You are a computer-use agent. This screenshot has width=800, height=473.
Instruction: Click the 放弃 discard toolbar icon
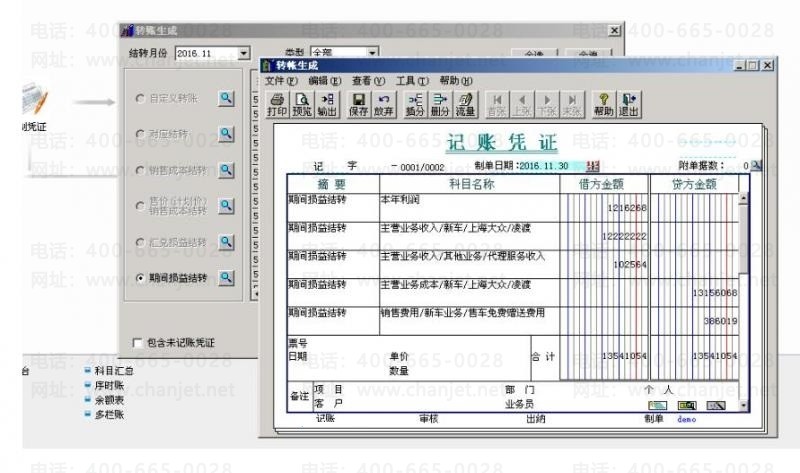point(383,105)
